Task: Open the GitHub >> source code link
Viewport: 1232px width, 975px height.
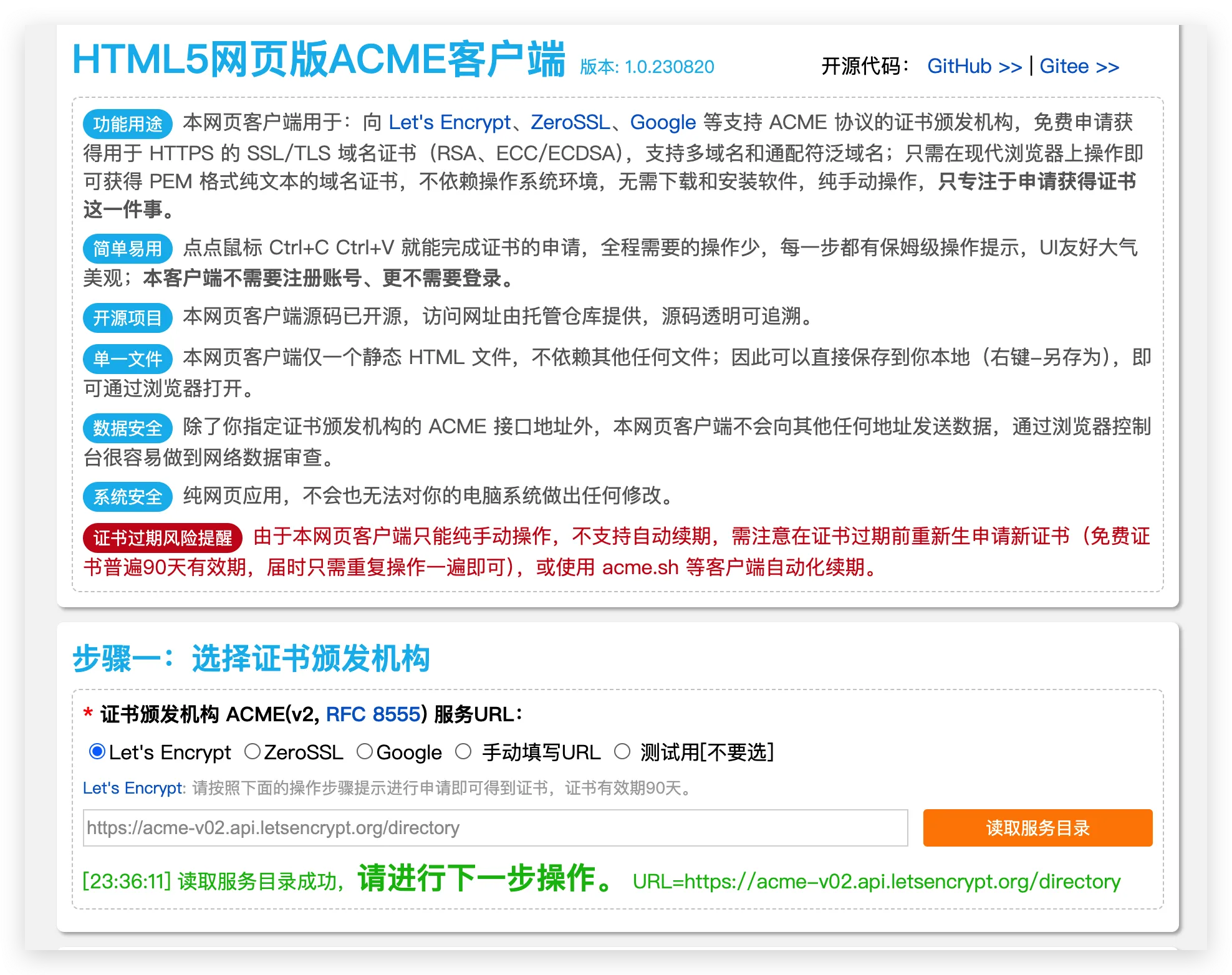Action: pyautogui.click(x=974, y=66)
